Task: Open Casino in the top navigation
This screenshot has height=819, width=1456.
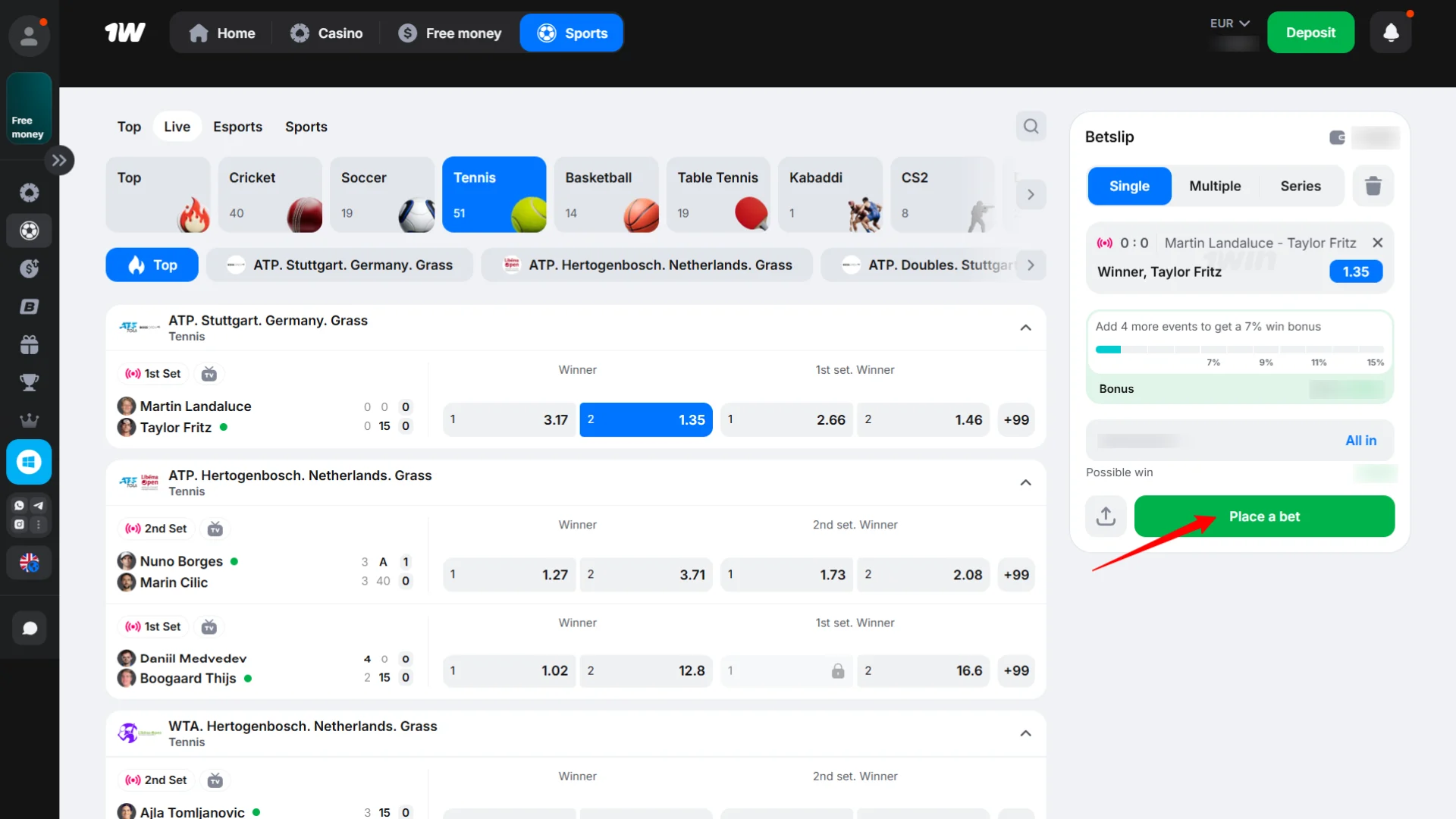Action: [327, 33]
